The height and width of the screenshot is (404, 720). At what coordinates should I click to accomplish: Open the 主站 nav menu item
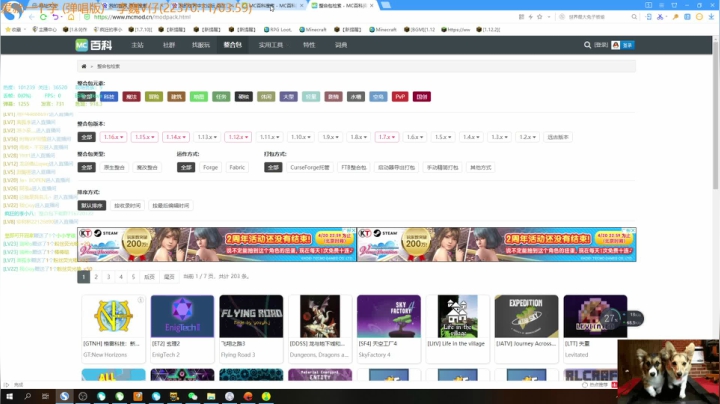(137, 45)
